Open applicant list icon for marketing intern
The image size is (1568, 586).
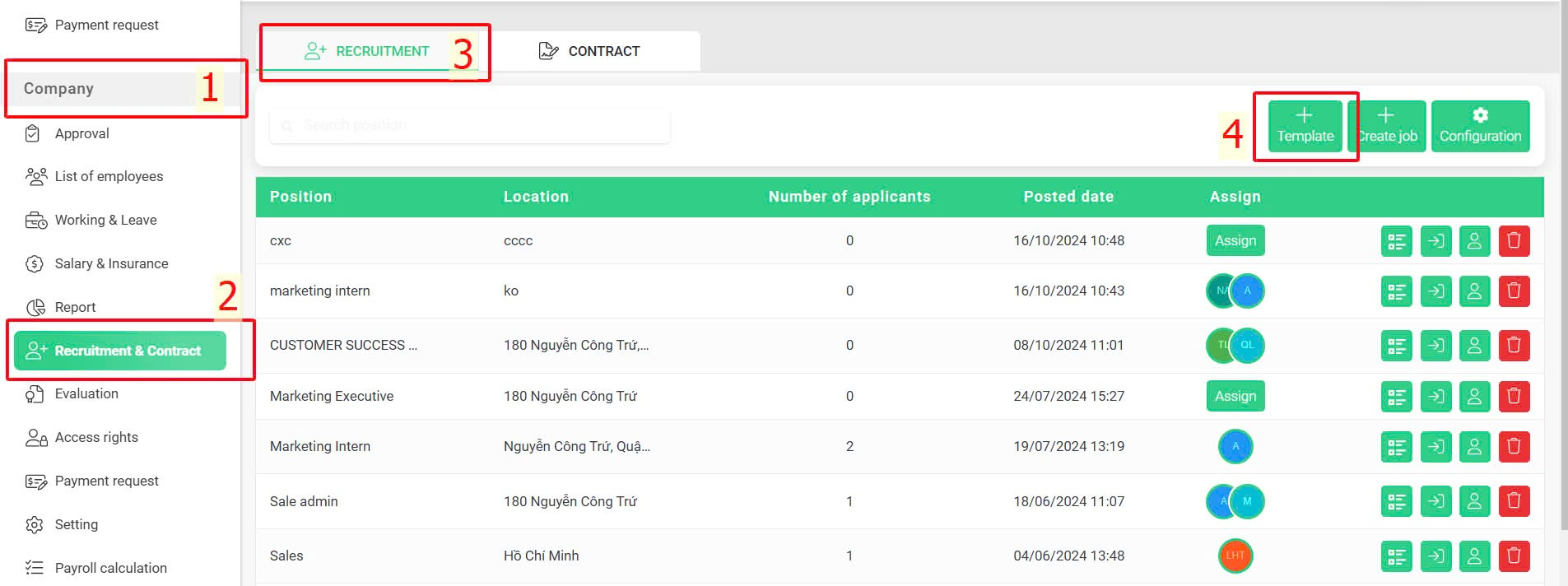[1397, 291]
